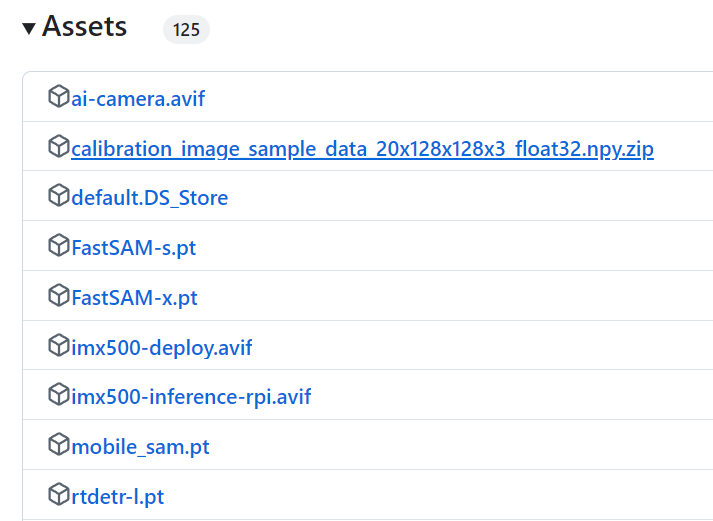Collapse the Assets section triangle

click(x=28, y=28)
